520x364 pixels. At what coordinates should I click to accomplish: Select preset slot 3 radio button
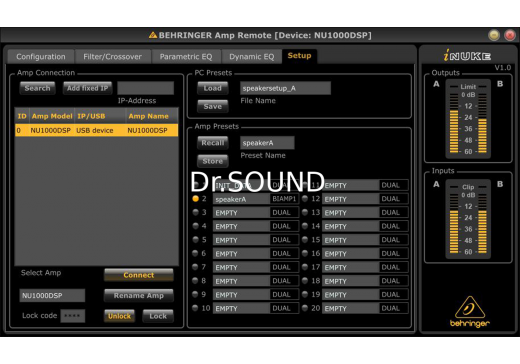coord(195,212)
